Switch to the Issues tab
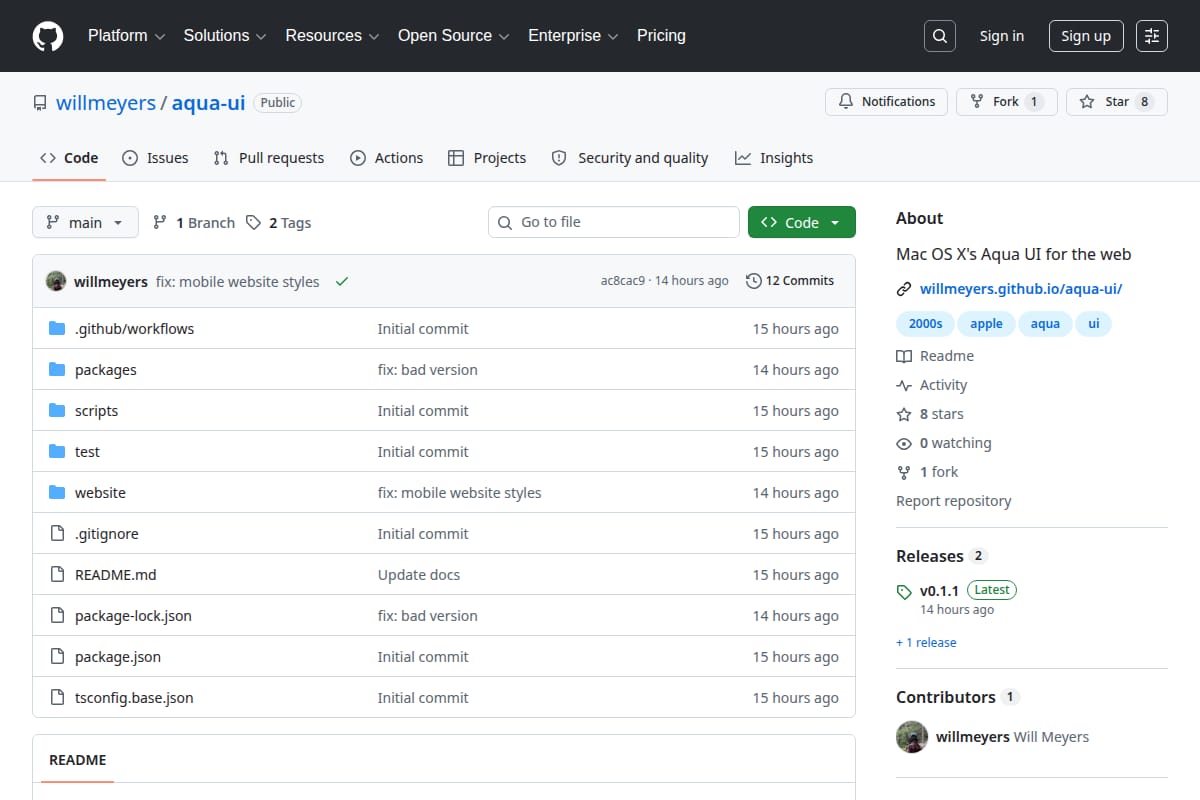 [x=155, y=158]
